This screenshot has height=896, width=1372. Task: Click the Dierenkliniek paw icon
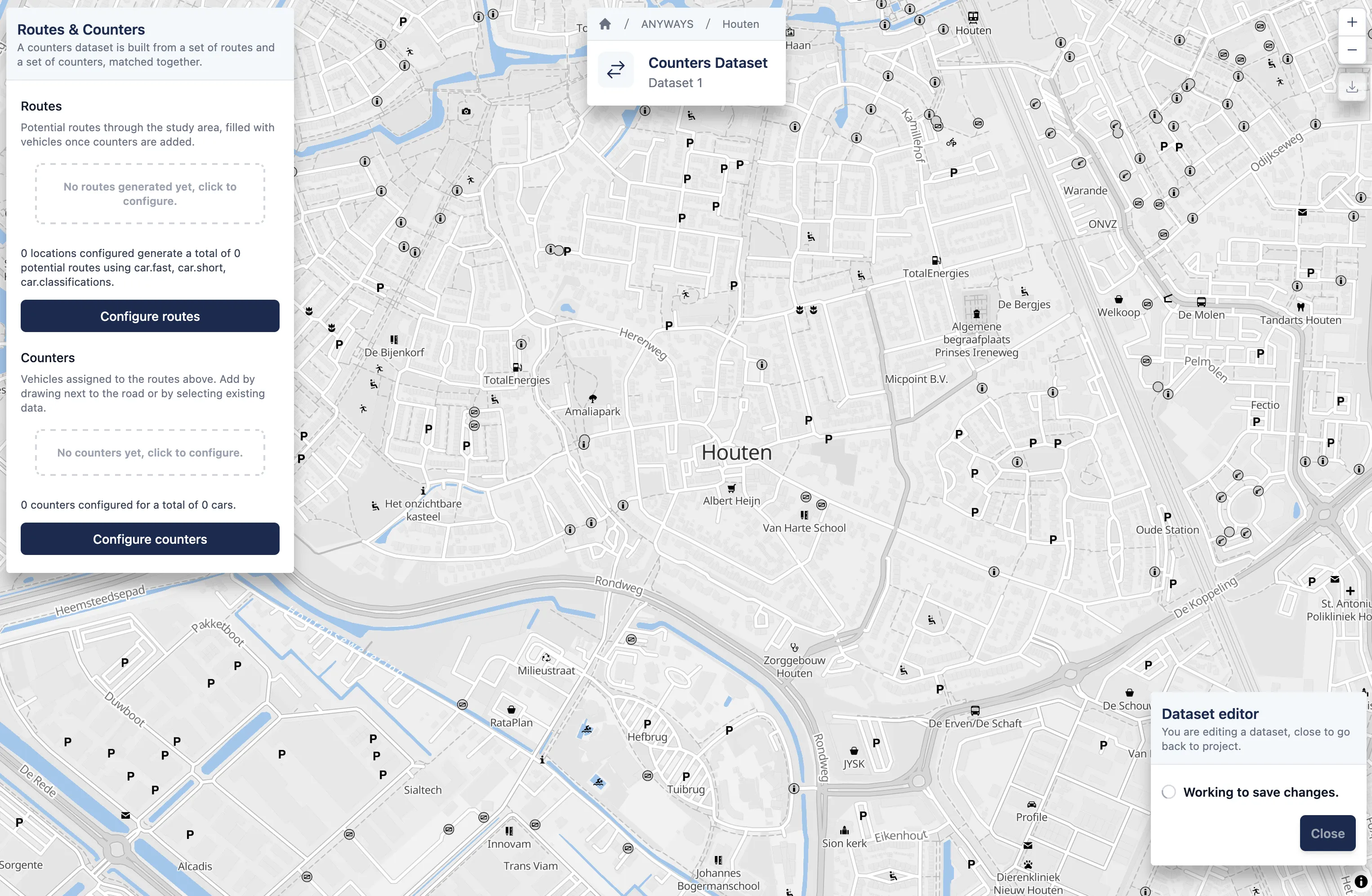click(x=1028, y=864)
